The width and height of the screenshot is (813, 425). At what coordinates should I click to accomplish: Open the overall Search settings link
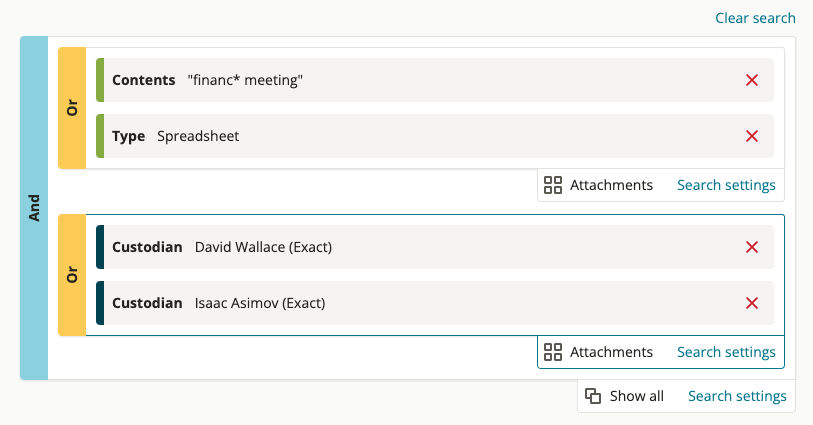737,396
